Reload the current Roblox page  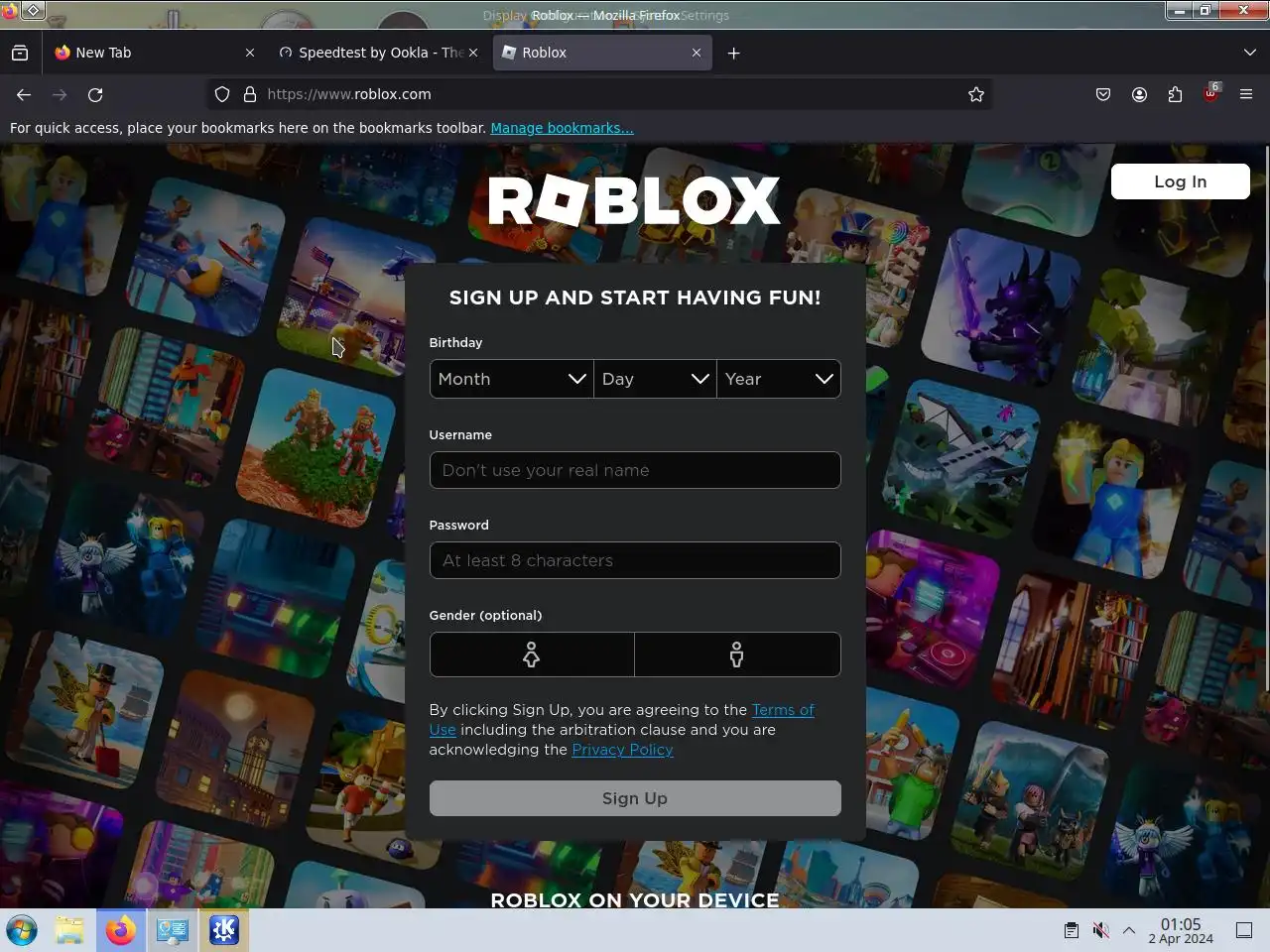95,94
